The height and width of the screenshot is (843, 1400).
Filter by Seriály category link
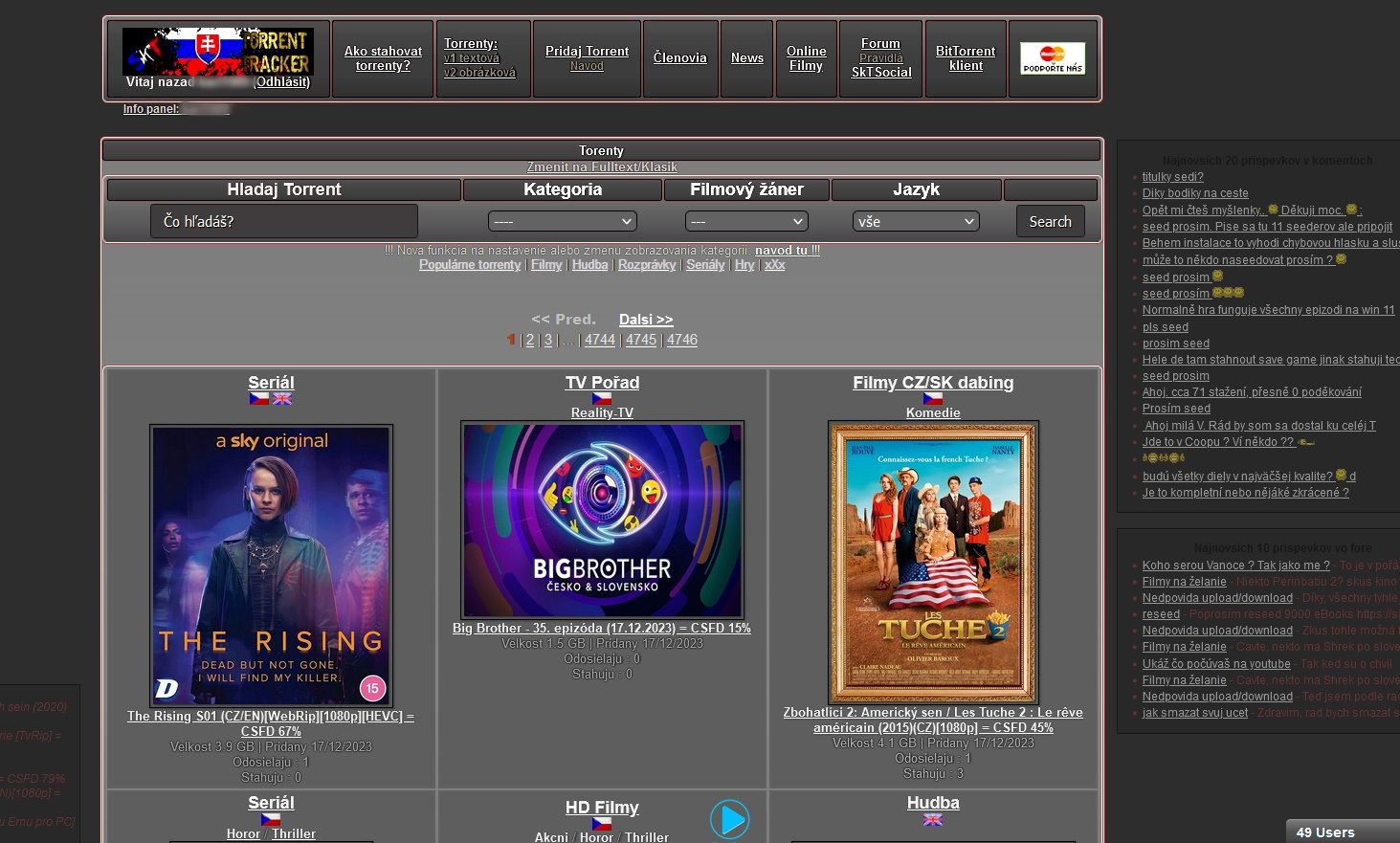coord(705,265)
